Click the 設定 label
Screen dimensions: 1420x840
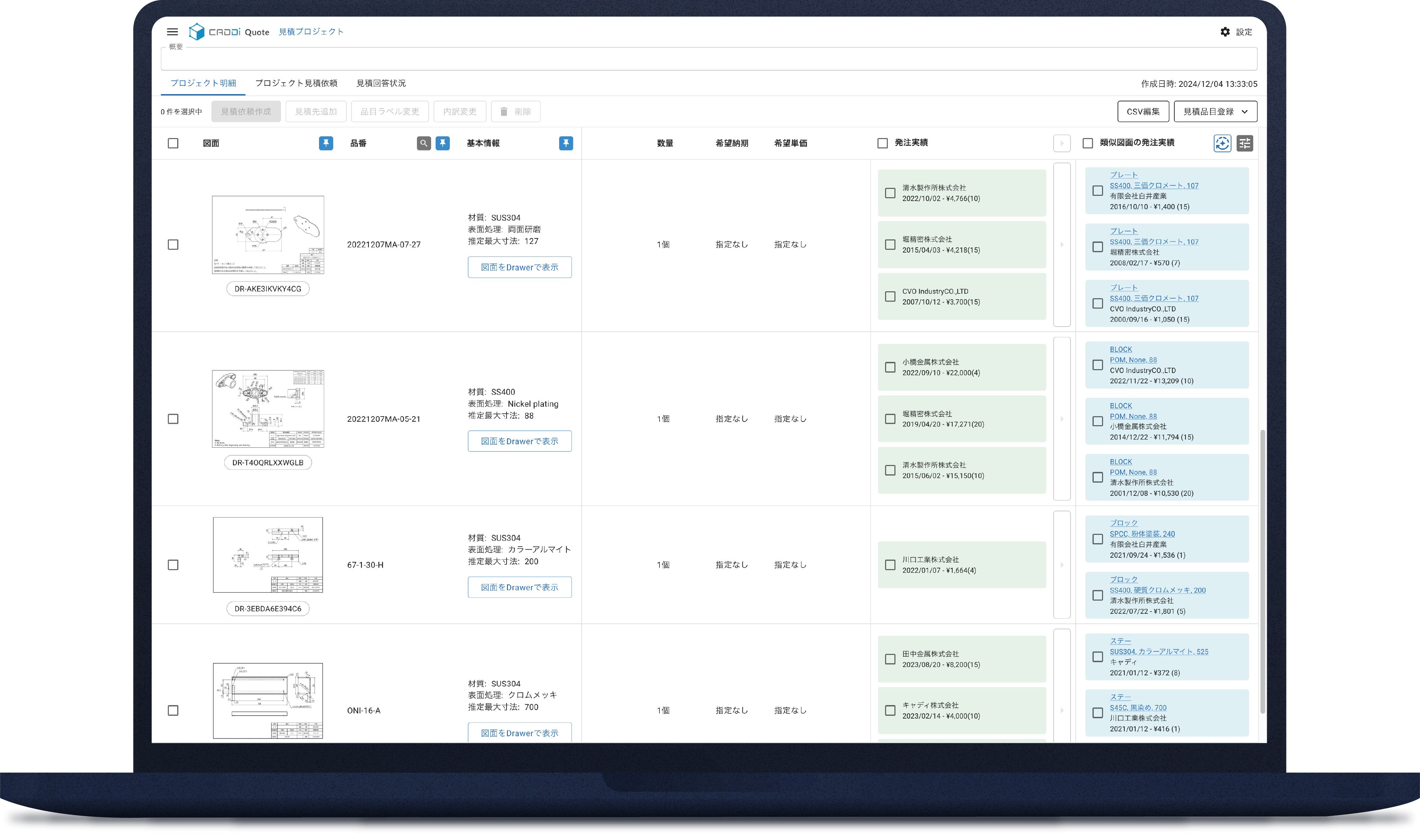coord(1244,32)
